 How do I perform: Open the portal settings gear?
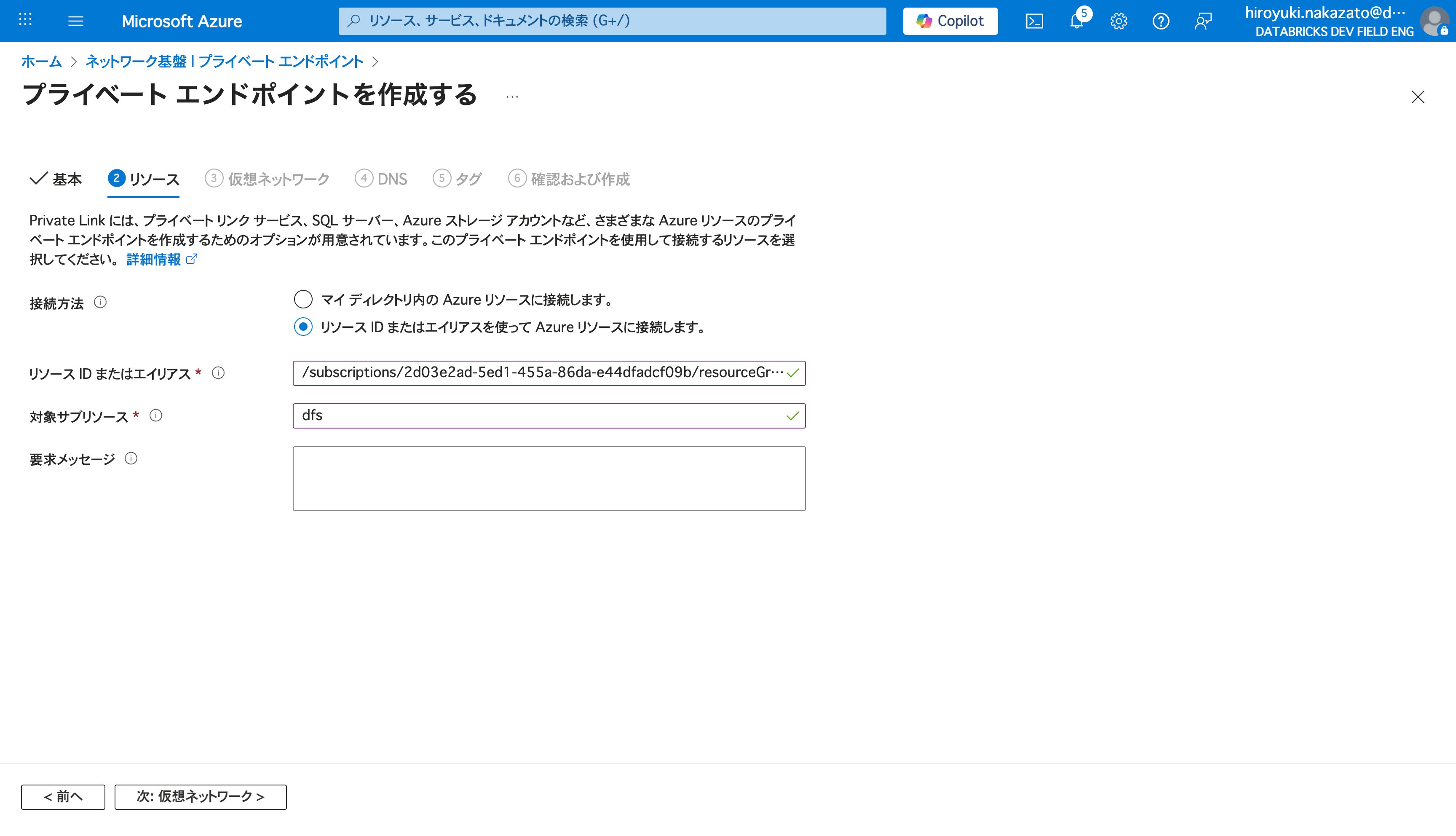click(x=1119, y=21)
